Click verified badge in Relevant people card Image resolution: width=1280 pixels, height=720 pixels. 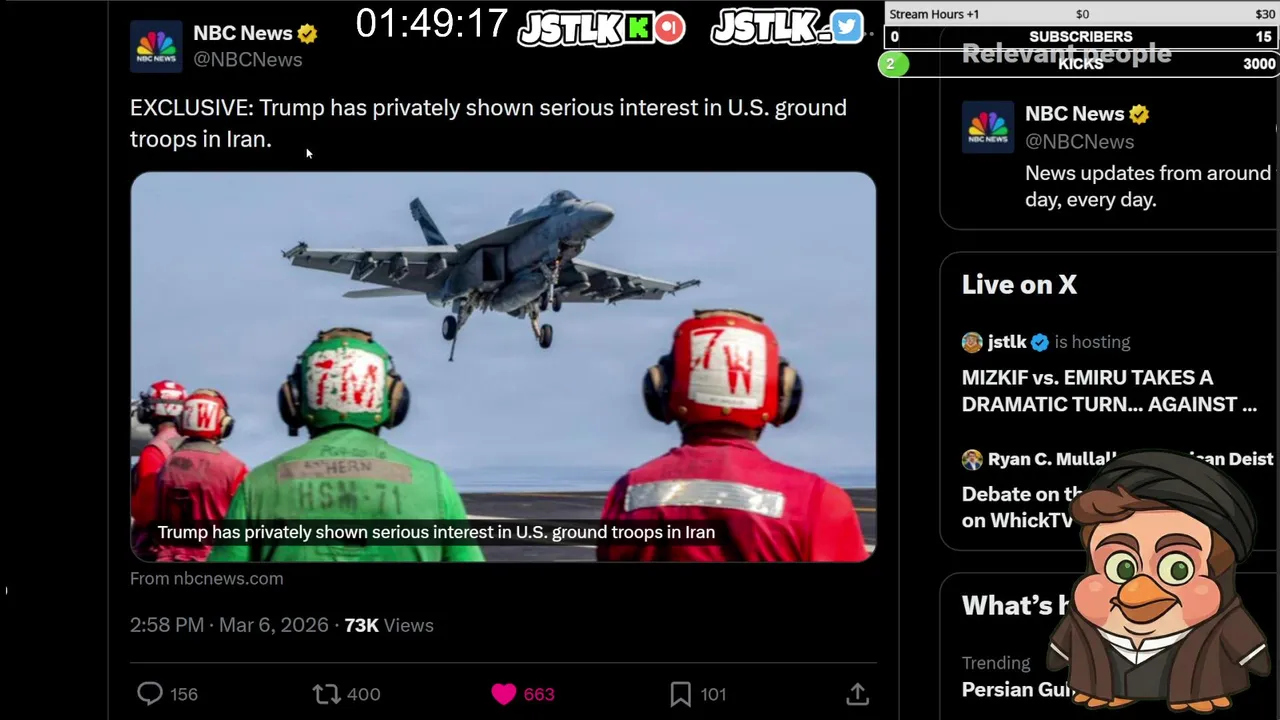(1139, 114)
